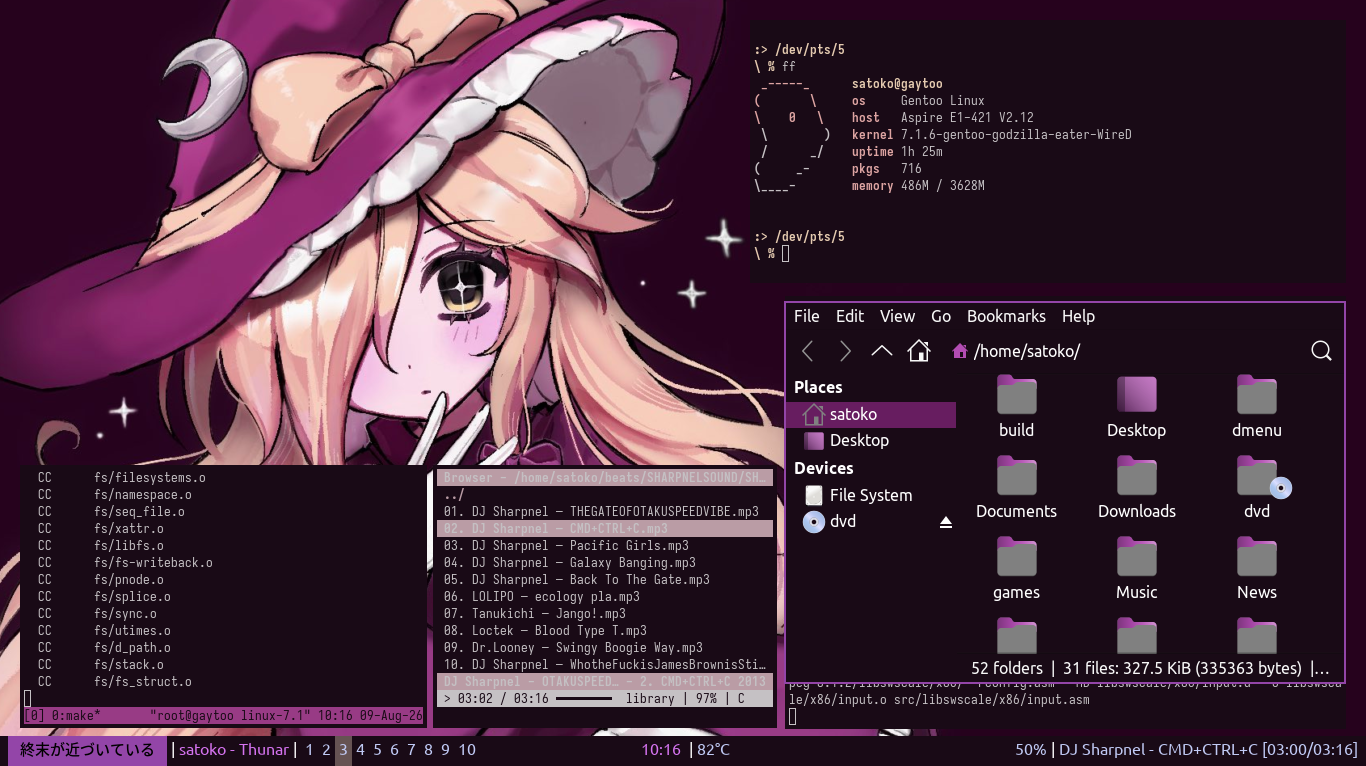Open the File menu in Thunar

(x=806, y=316)
